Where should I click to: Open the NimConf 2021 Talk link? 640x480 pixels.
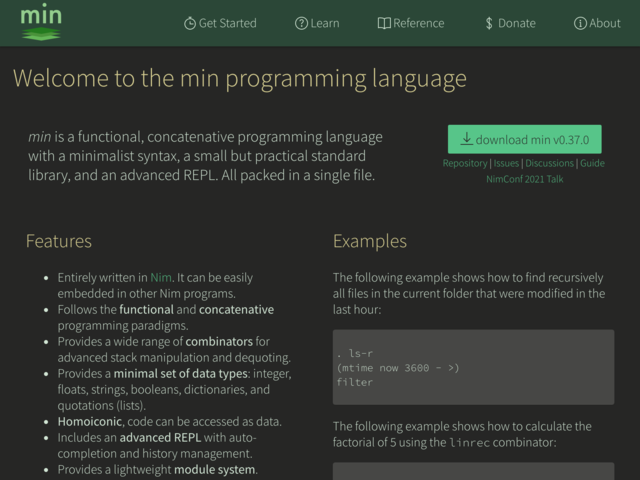tap(524, 179)
